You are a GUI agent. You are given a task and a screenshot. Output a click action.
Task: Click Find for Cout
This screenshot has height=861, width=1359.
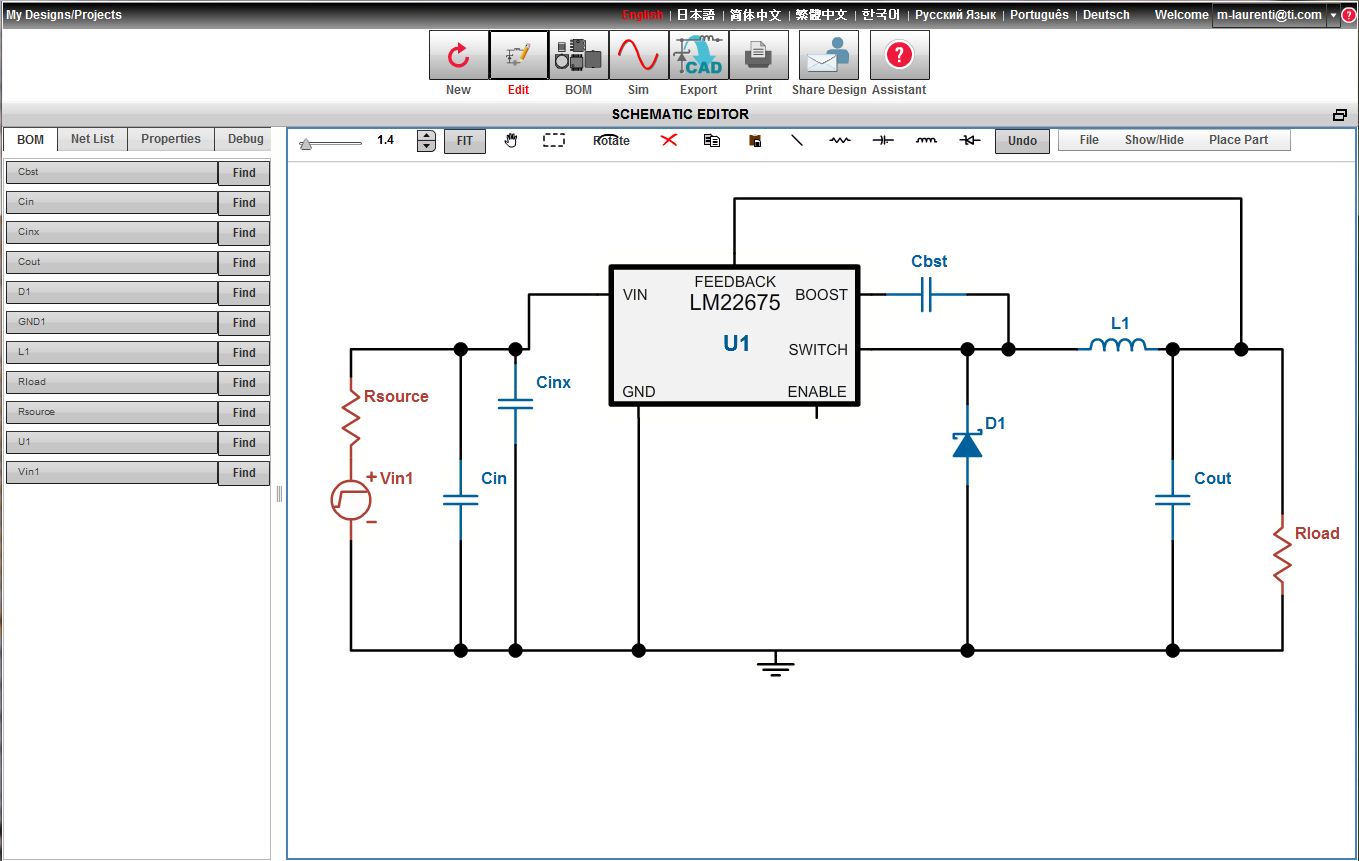pos(244,263)
